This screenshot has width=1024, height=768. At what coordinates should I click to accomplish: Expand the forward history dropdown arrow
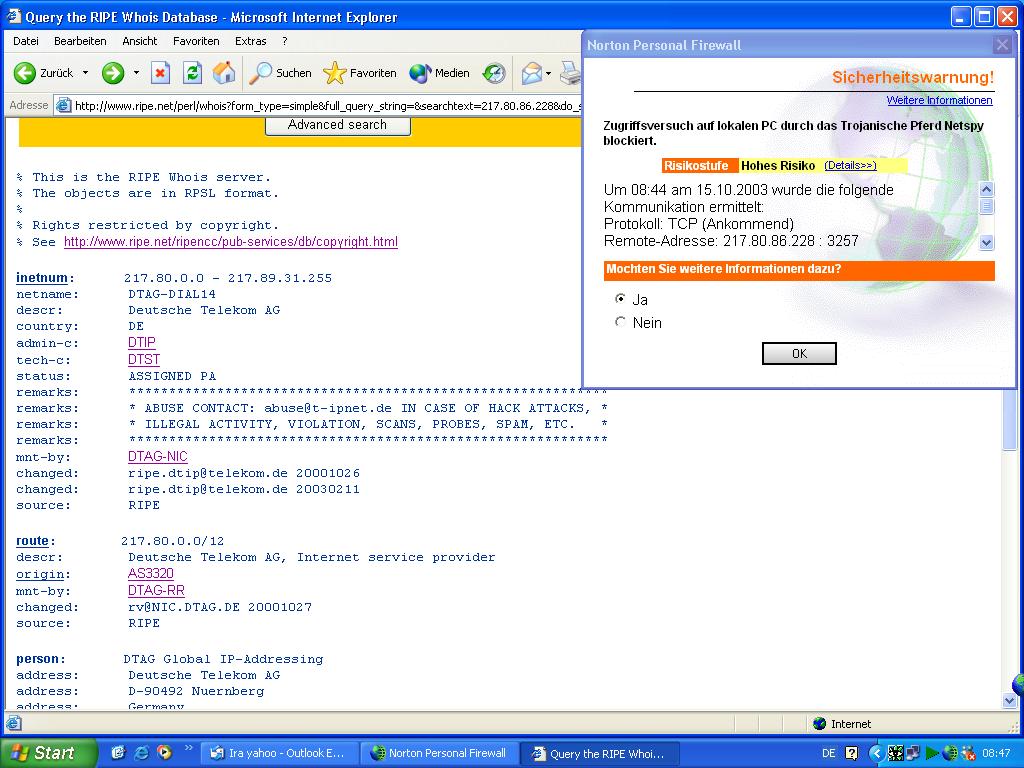coord(136,73)
